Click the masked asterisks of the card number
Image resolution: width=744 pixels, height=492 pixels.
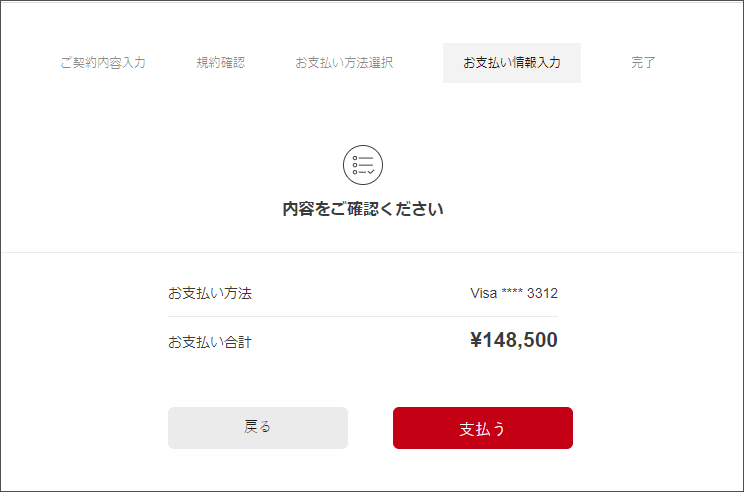(x=511, y=294)
